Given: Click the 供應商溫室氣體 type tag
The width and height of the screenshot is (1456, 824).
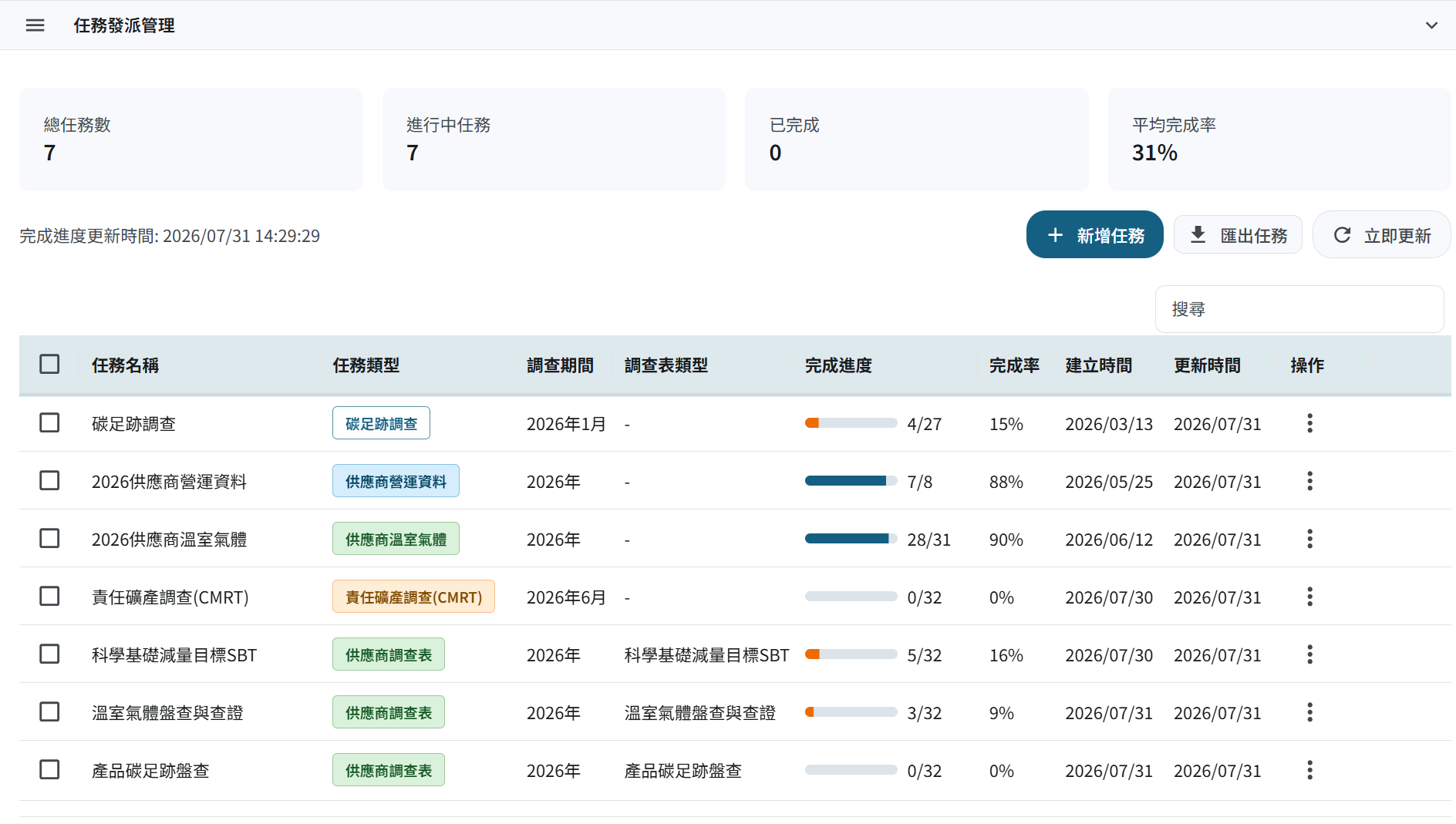Looking at the screenshot, I should 396,539.
